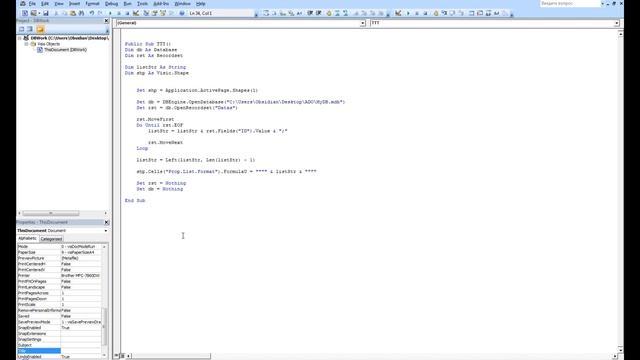This screenshot has height=360, width=640.
Task: Select the highlighted Title property row
Action: coord(59,351)
